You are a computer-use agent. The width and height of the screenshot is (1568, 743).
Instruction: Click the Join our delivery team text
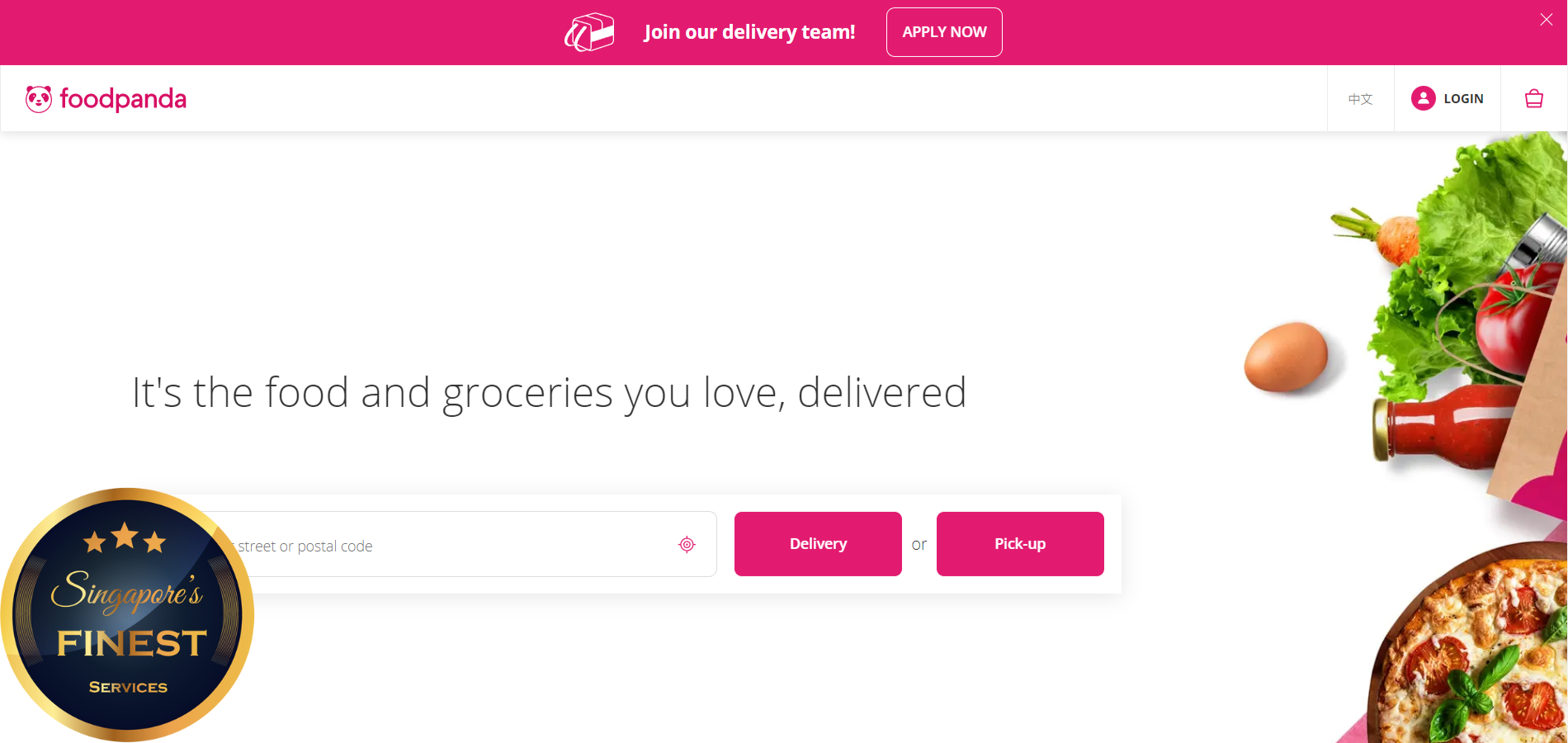coord(749,32)
